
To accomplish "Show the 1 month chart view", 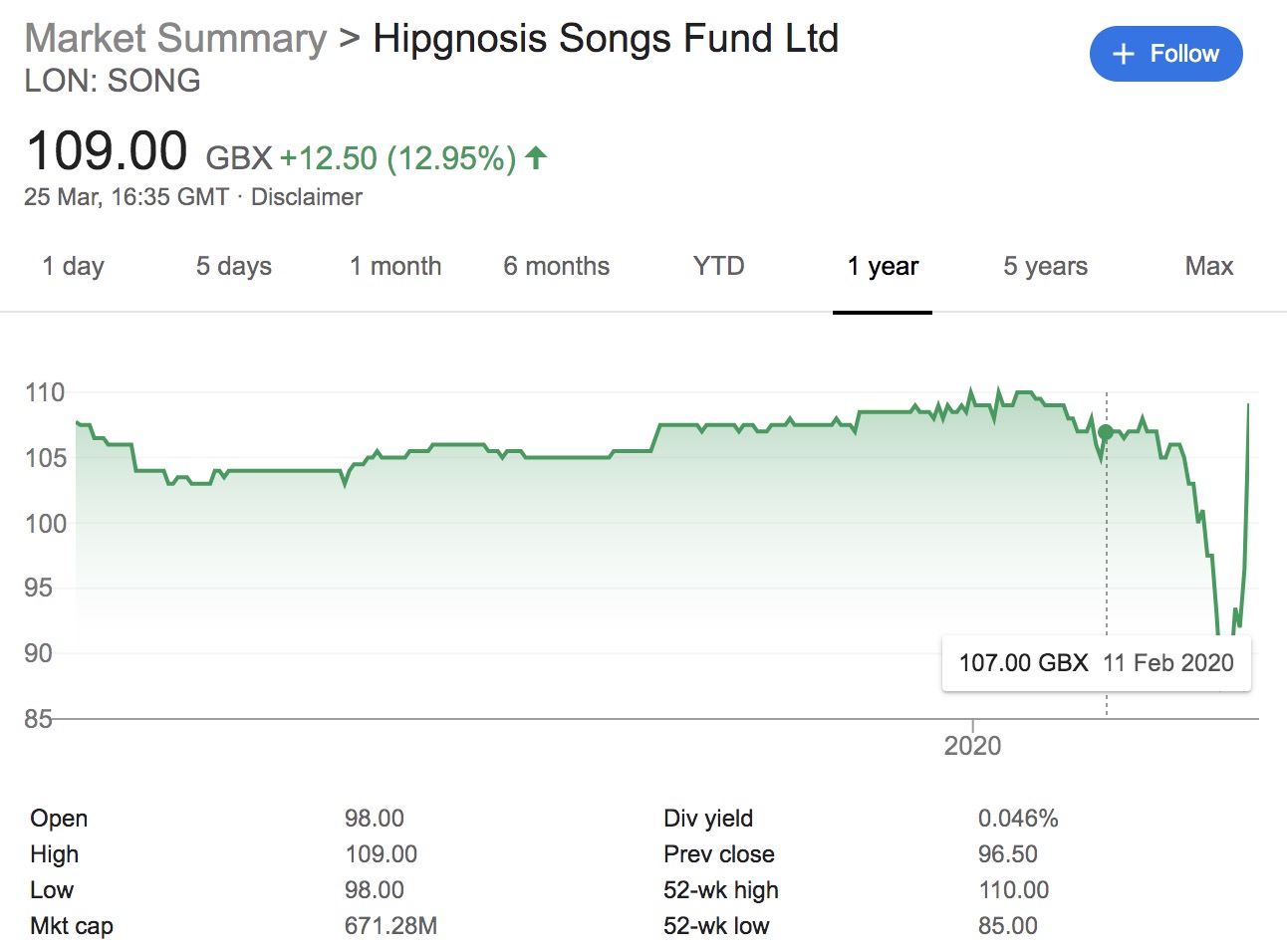I will 395,267.
